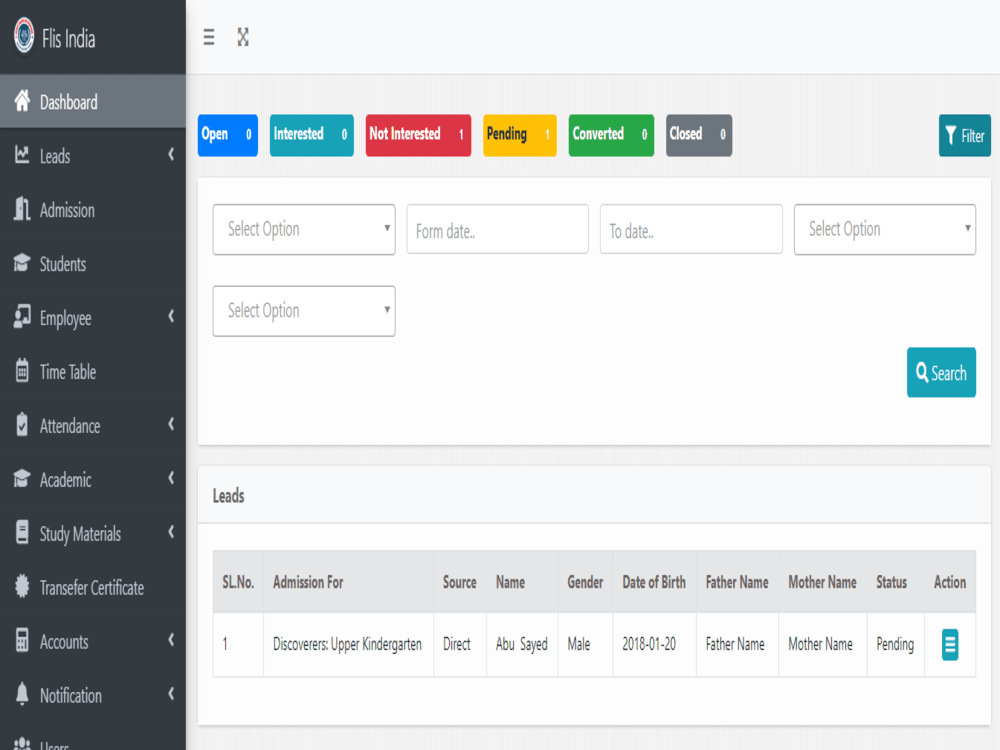Click the Form date input field
This screenshot has width=1000, height=750.
tap(497, 229)
